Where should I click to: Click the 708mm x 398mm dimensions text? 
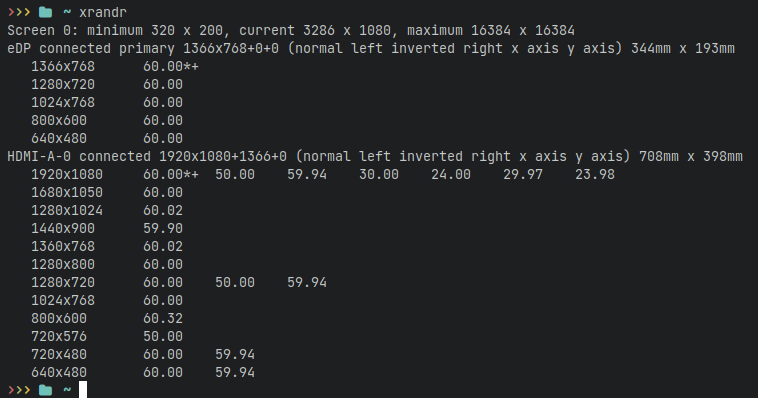[x=691, y=156]
